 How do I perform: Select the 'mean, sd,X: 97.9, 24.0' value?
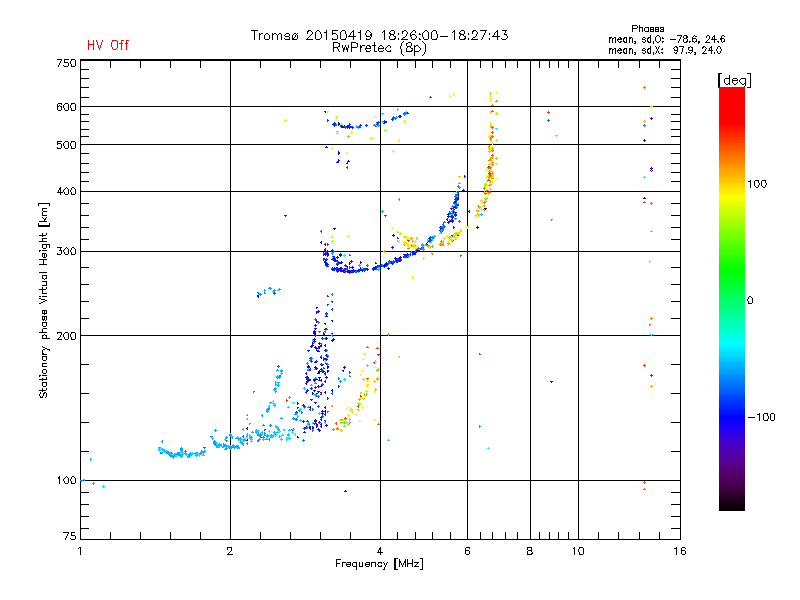click(x=665, y=50)
